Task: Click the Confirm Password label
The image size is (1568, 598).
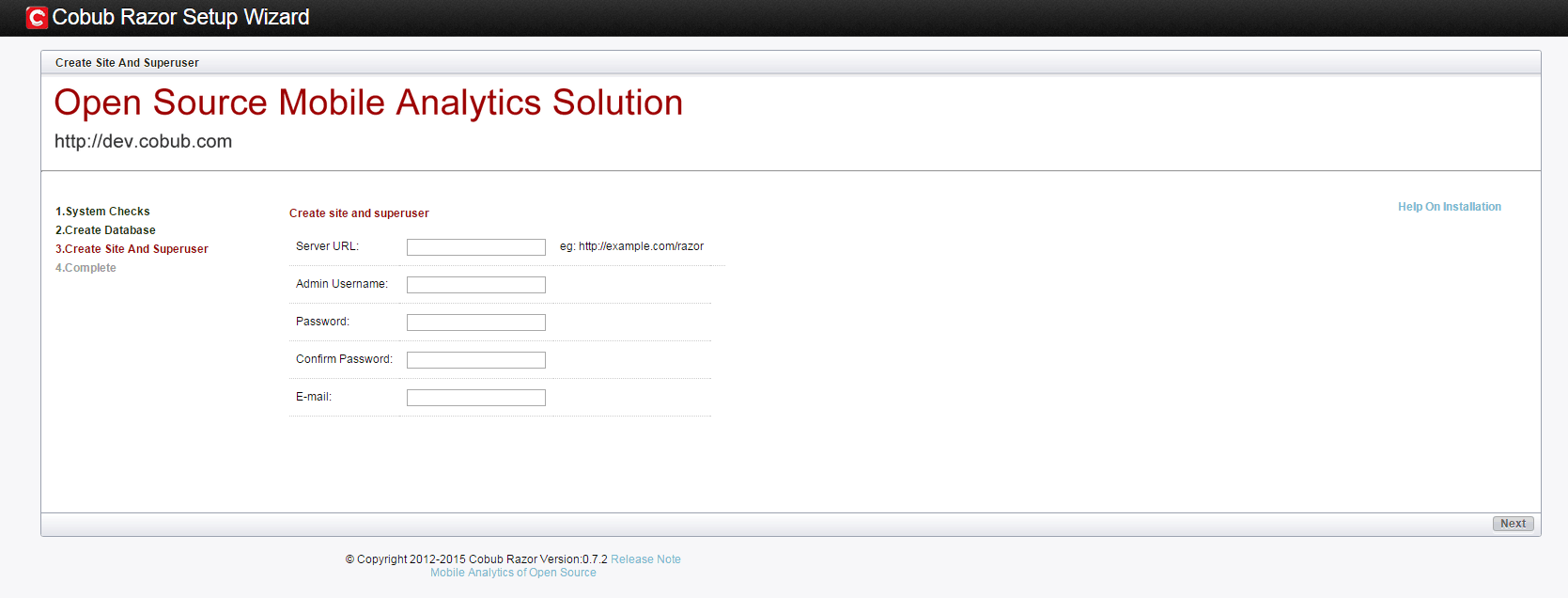Action: tap(344, 359)
